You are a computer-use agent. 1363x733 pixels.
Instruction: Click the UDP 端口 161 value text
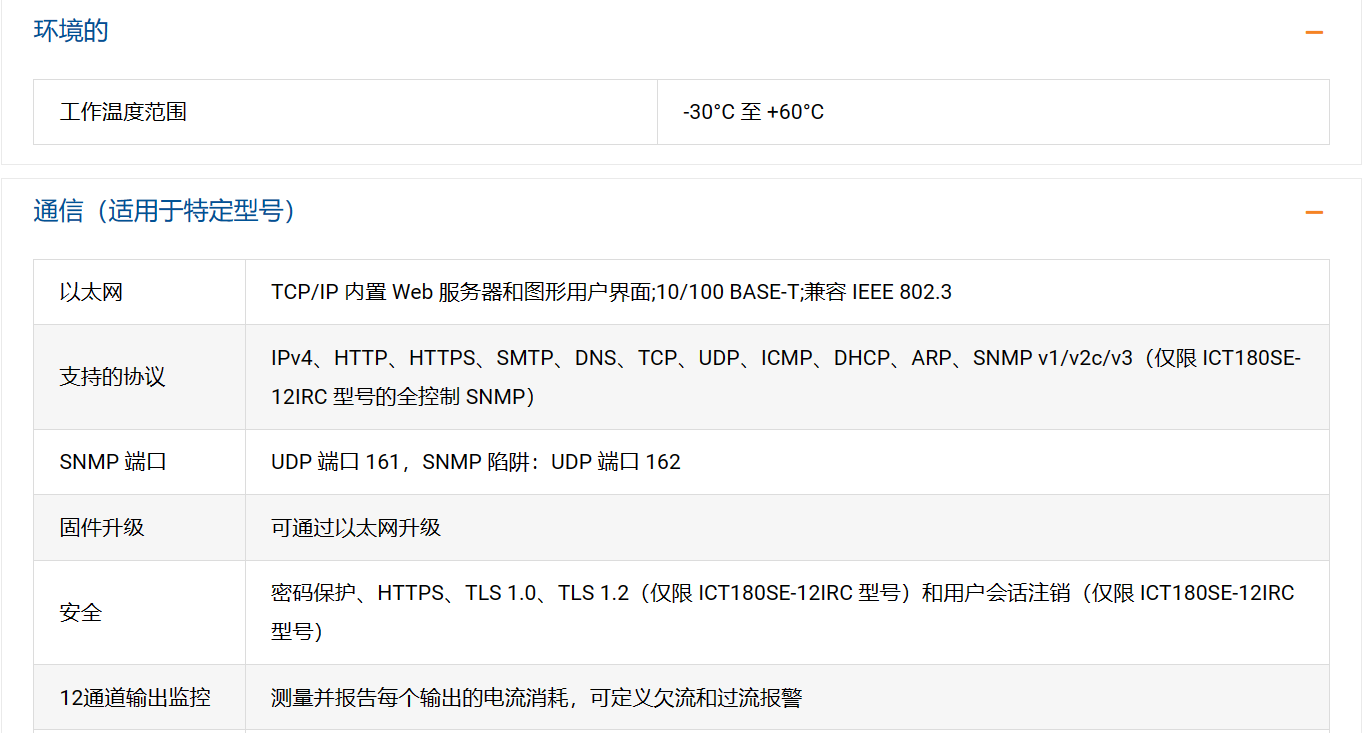(476, 462)
